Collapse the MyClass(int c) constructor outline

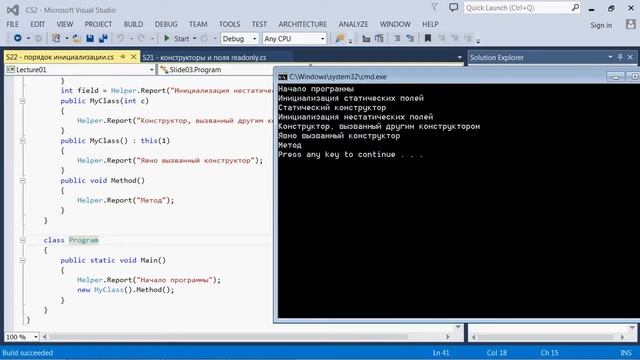22,101
